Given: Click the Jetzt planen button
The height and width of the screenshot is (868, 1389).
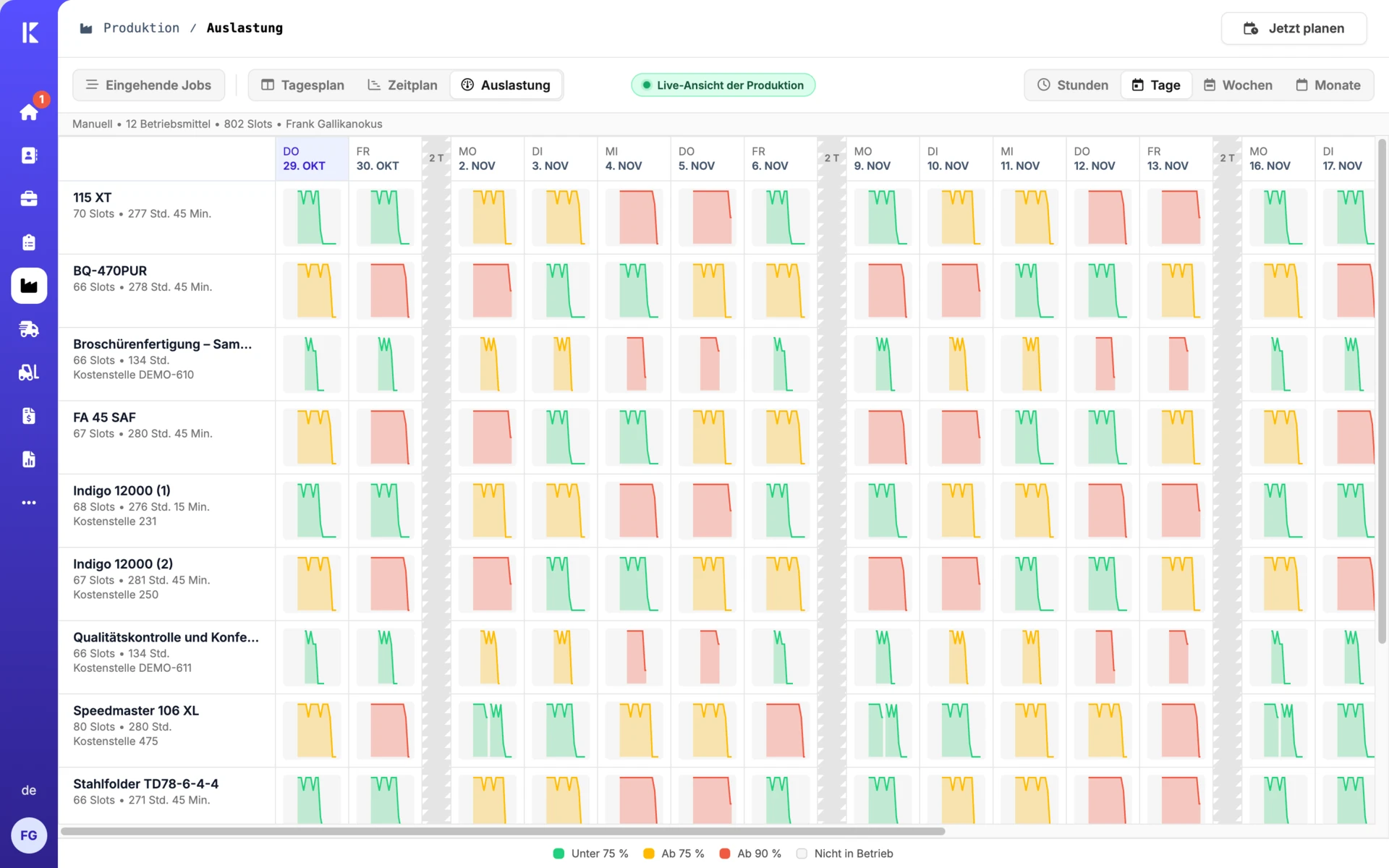Looking at the screenshot, I should tap(1294, 29).
